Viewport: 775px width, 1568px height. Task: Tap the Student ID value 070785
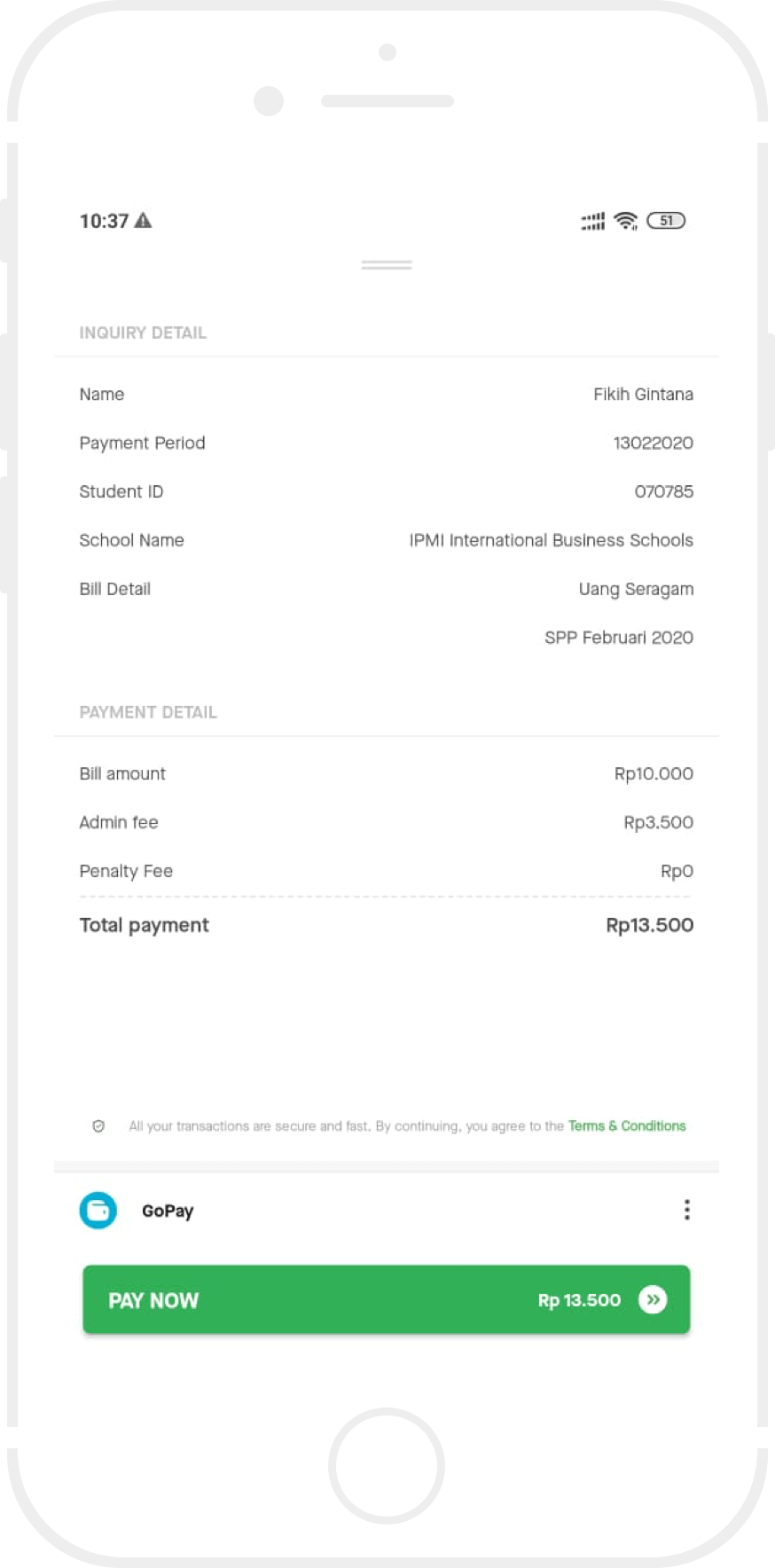(663, 491)
